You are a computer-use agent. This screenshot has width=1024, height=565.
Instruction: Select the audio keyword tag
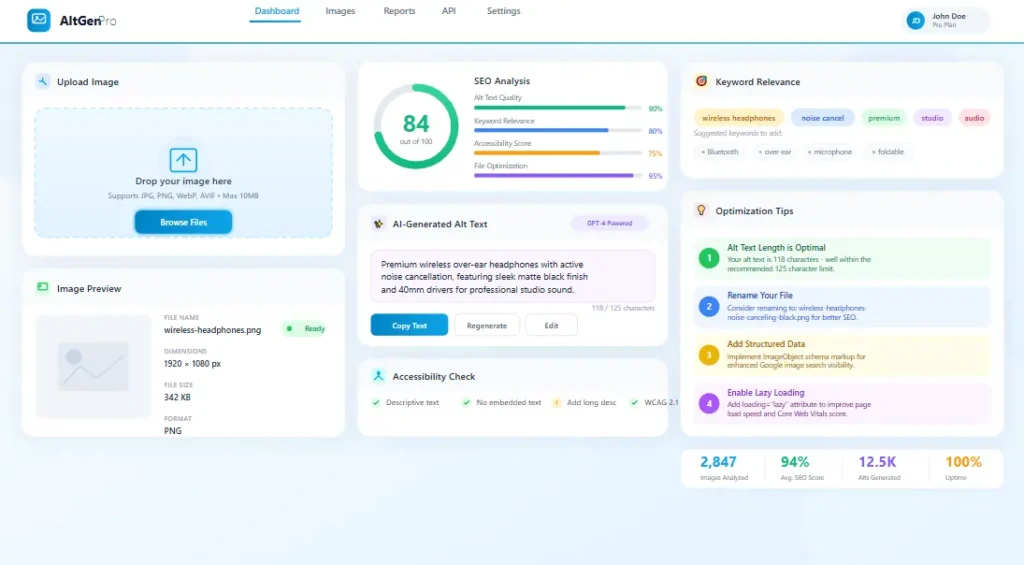[x=974, y=118]
